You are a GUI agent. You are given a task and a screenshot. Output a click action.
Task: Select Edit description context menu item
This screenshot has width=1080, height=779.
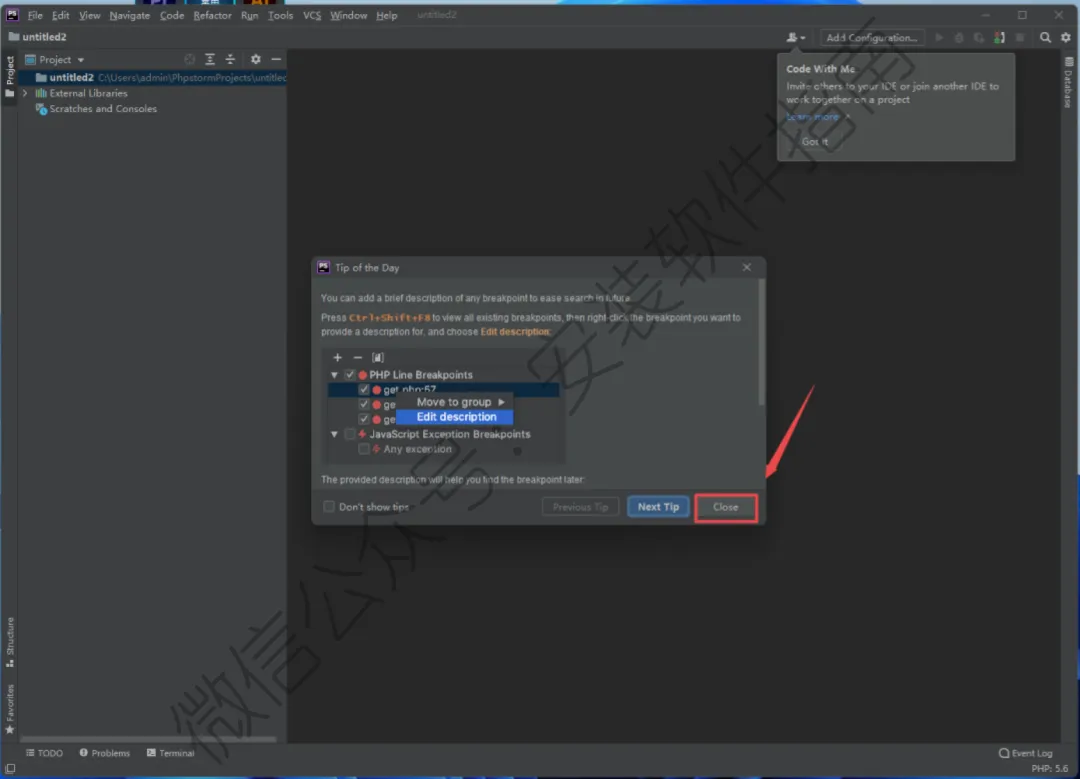coord(455,417)
